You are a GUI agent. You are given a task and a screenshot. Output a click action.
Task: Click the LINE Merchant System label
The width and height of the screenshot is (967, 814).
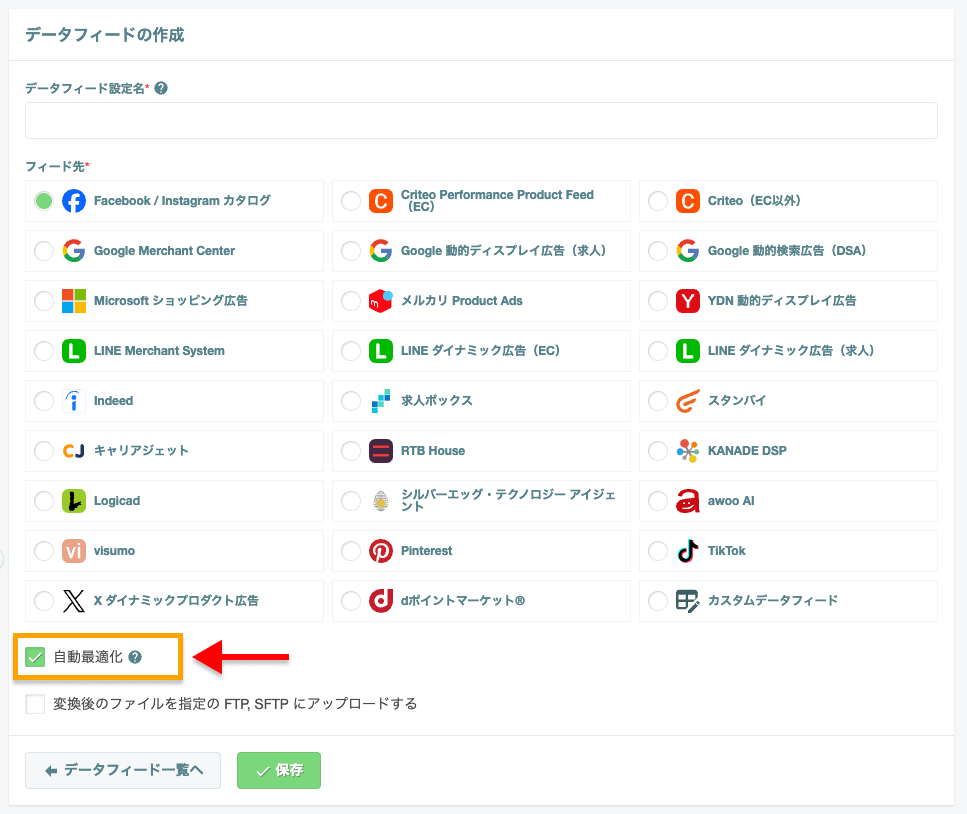point(159,351)
